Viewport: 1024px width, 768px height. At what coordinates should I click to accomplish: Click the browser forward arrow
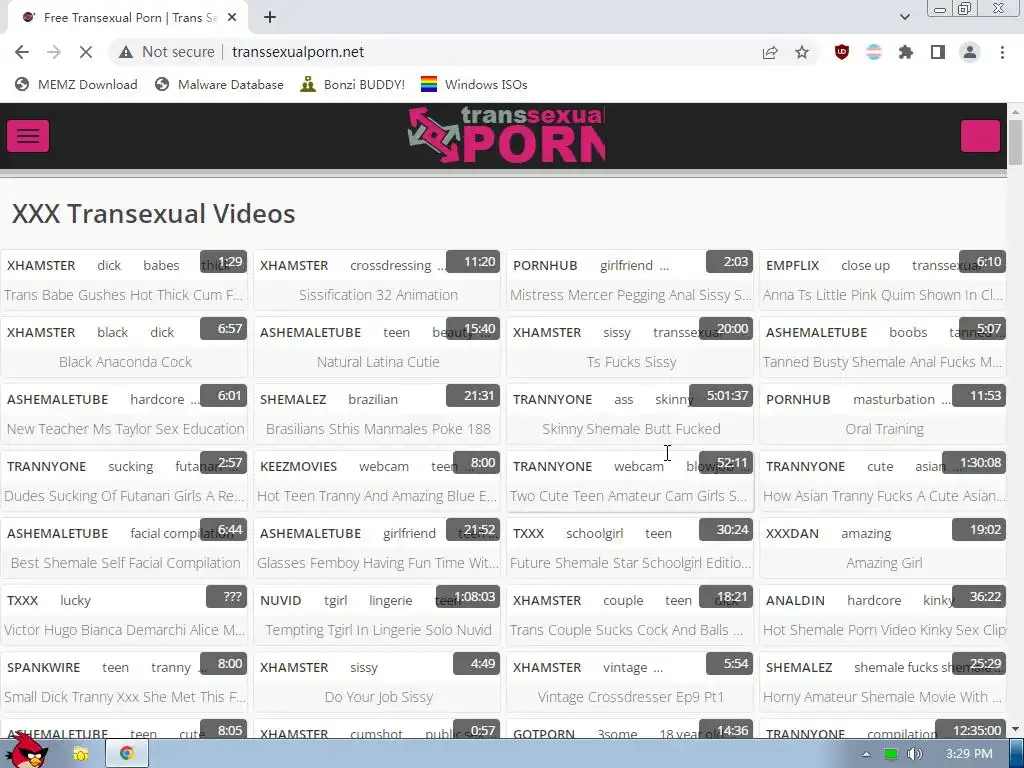point(54,52)
